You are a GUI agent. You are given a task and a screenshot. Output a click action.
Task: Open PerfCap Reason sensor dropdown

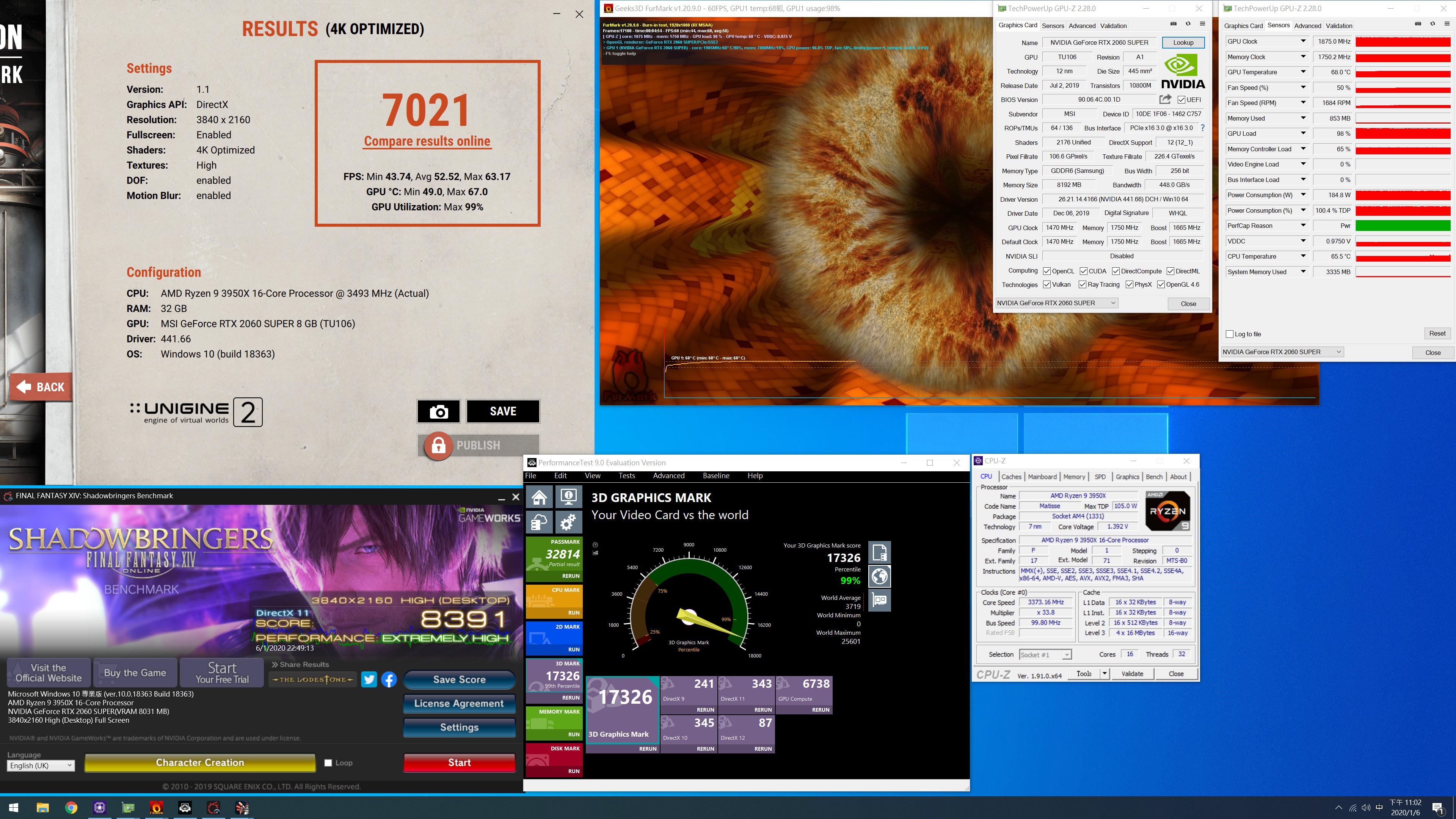click(1304, 226)
